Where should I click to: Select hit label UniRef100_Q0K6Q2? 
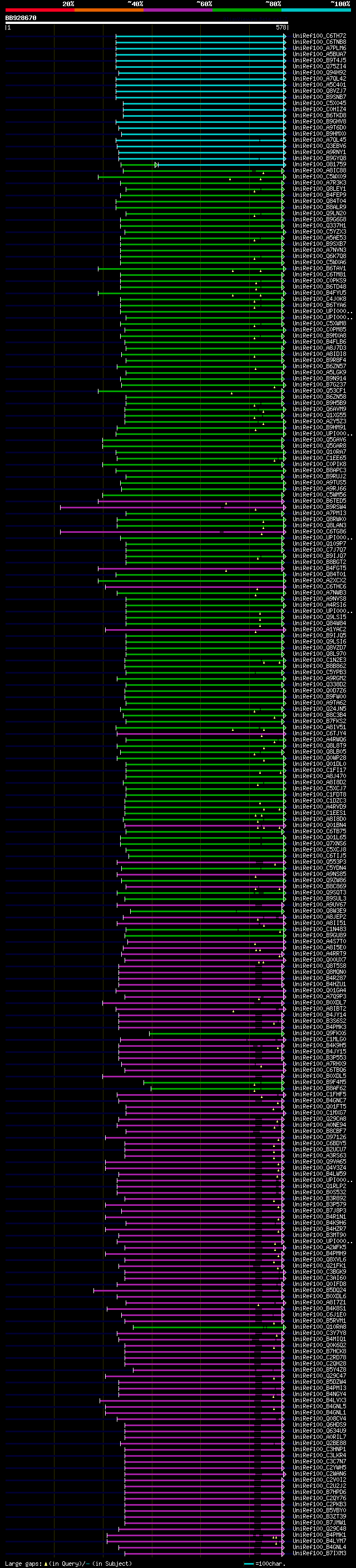(319, 1345)
